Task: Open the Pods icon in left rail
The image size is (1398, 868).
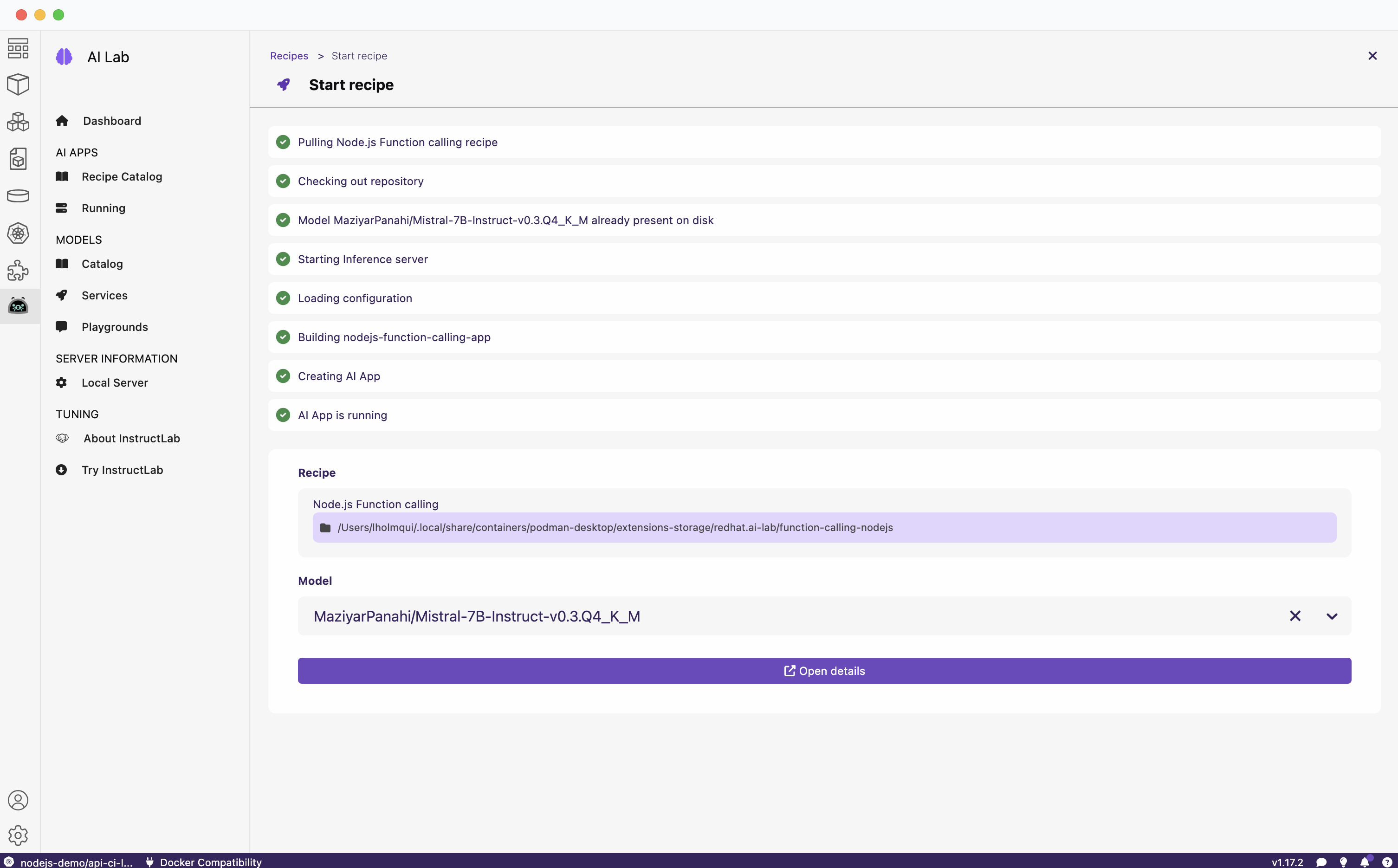Action: 18,122
